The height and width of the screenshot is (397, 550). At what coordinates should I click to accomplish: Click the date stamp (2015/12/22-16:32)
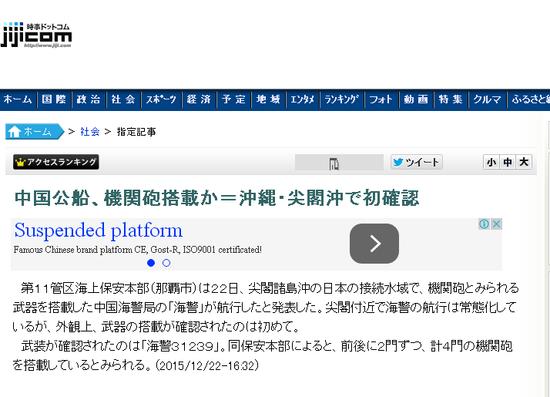206,365
